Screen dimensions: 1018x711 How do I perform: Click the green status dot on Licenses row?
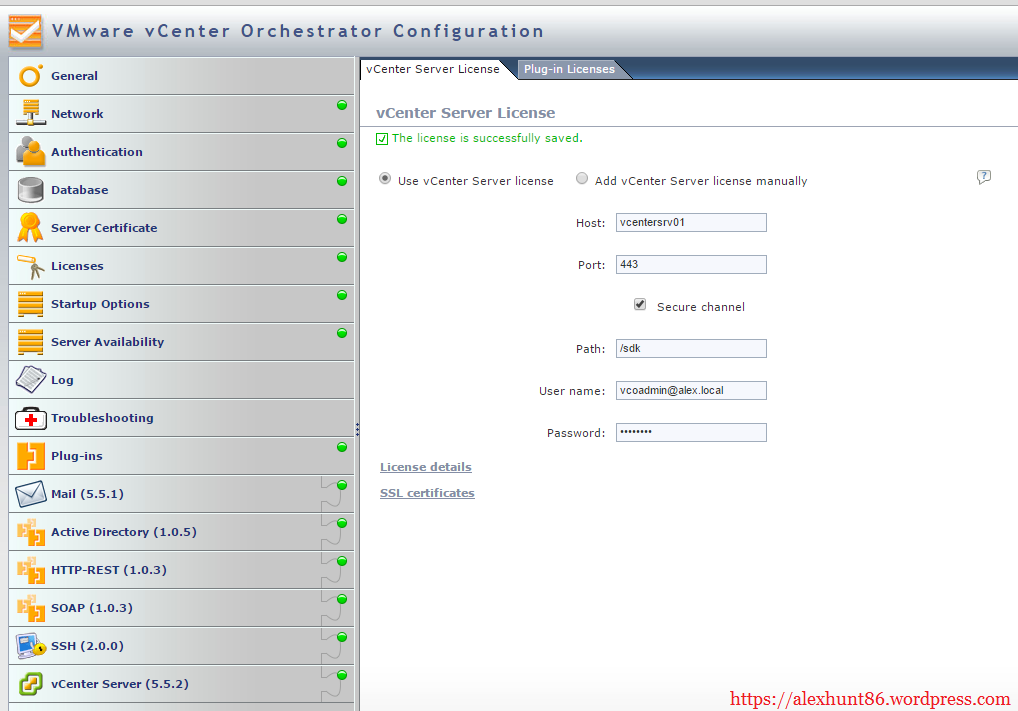click(x=342, y=257)
